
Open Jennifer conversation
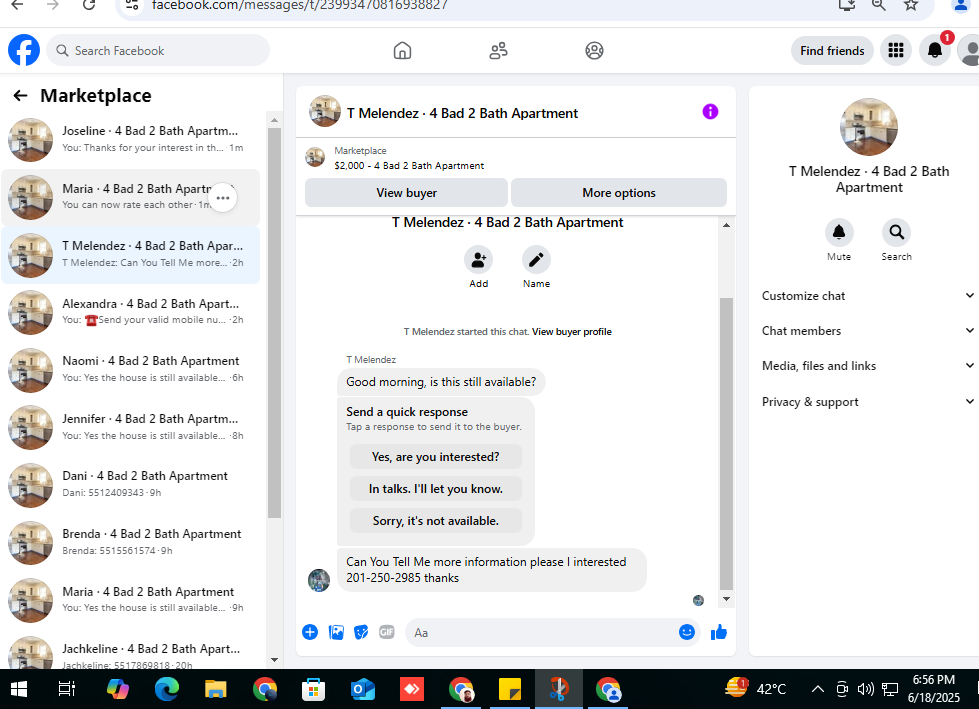(130, 428)
